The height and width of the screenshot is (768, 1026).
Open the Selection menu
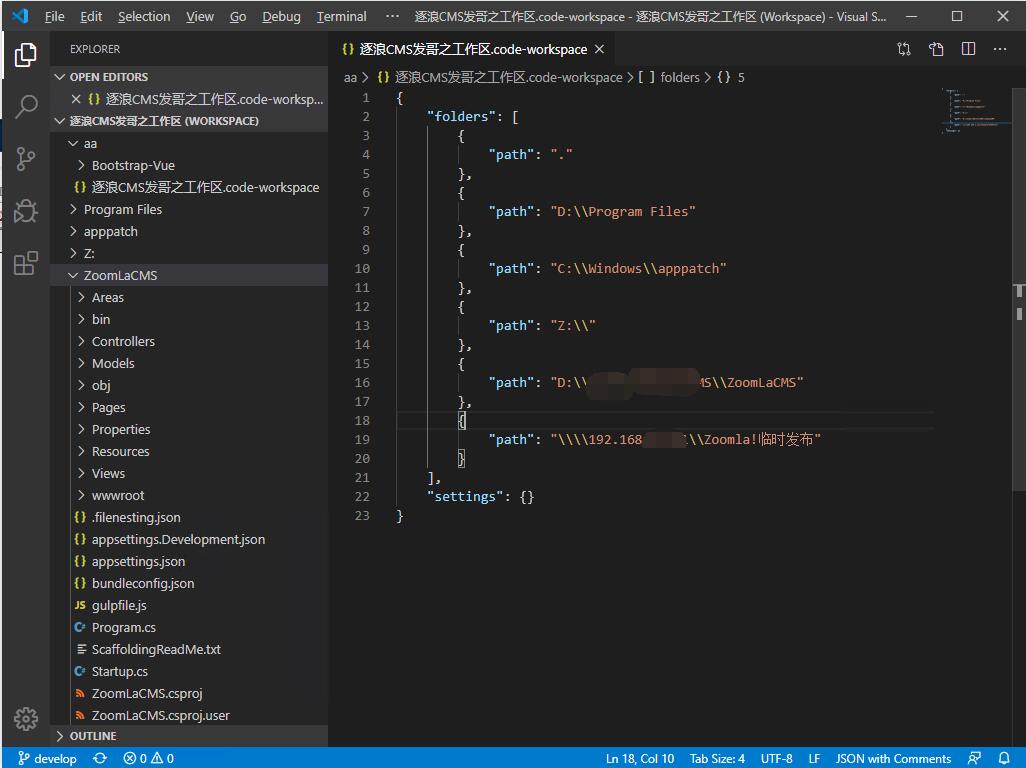(x=144, y=16)
